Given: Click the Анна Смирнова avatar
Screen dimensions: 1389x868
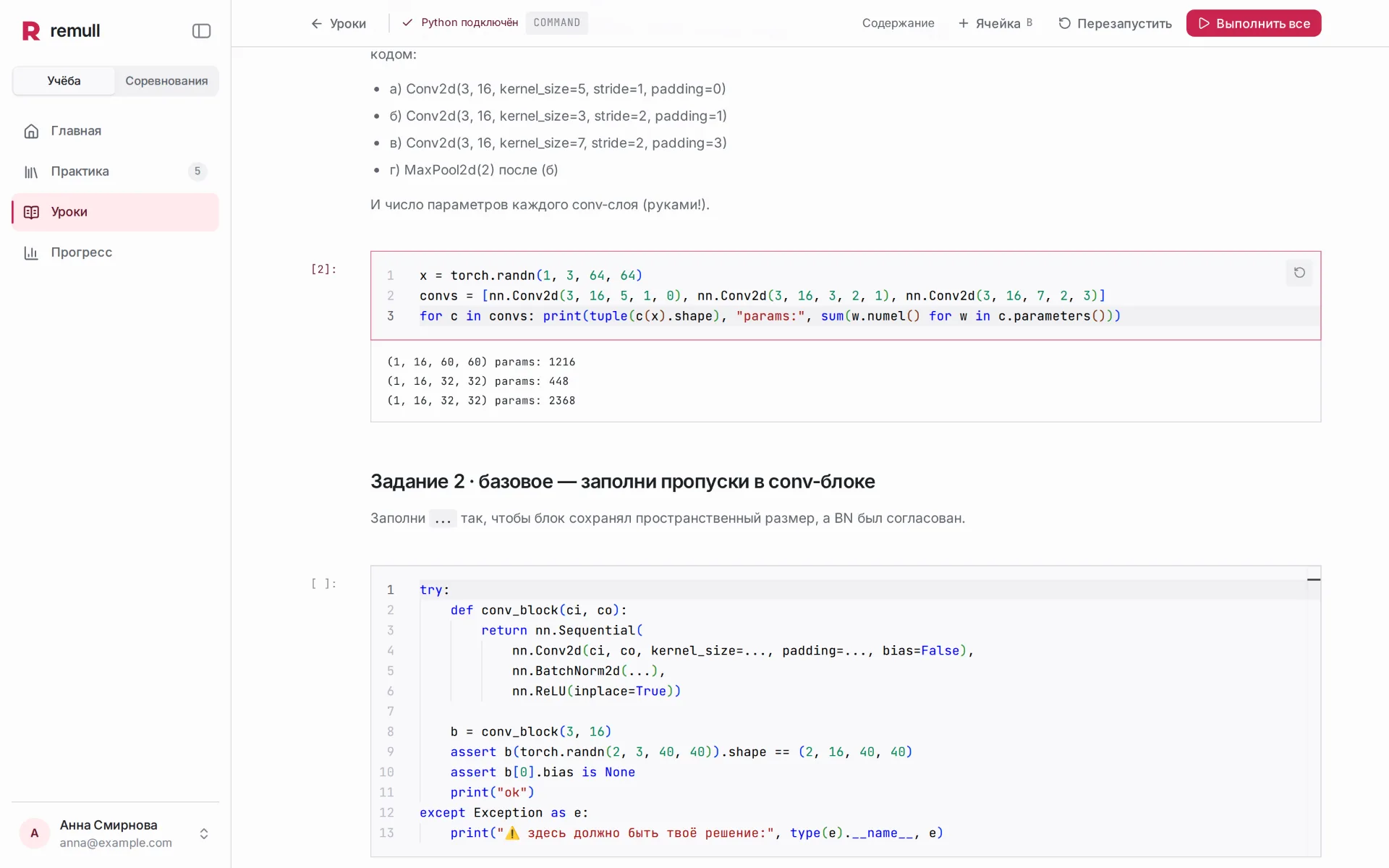Looking at the screenshot, I should 34,833.
